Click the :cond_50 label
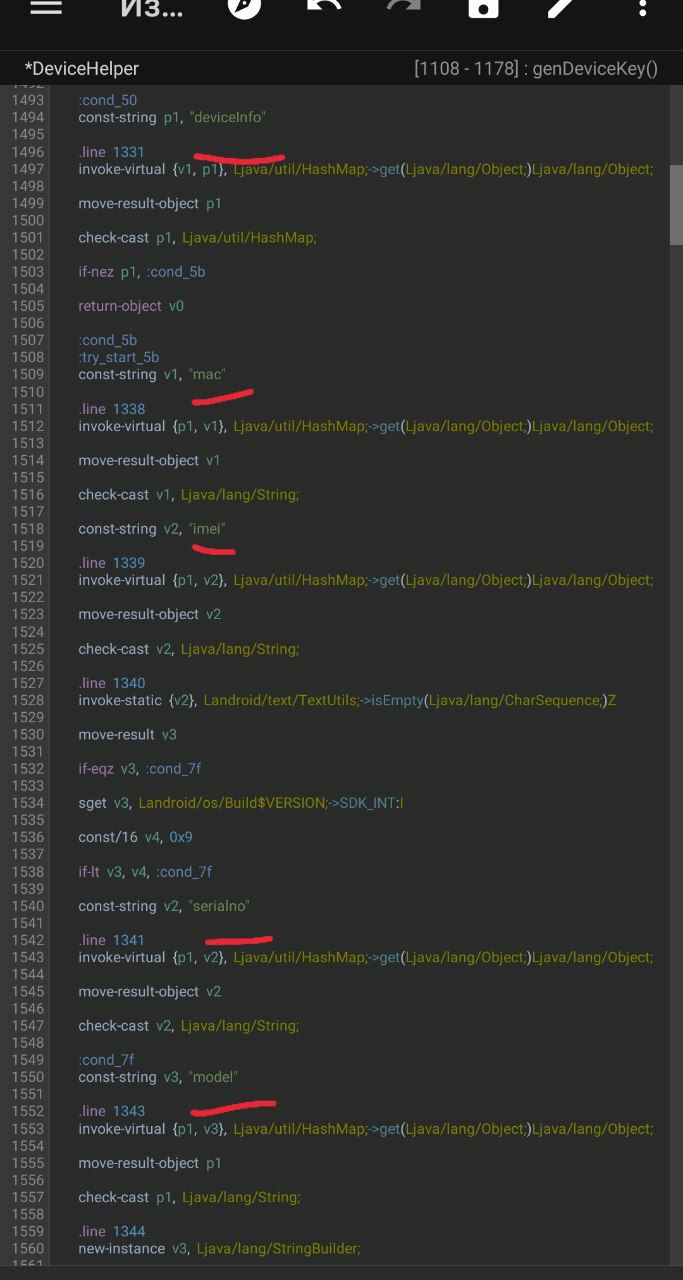This screenshot has height=1280, width=683. [108, 100]
